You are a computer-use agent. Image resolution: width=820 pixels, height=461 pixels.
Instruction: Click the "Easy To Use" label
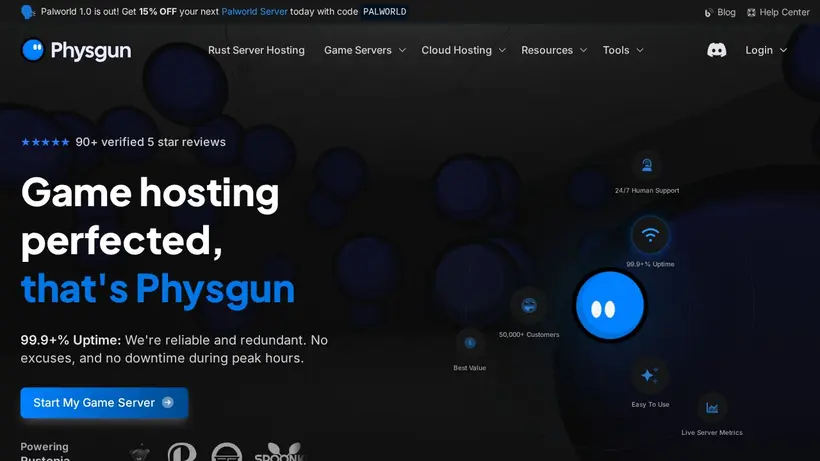tap(650, 404)
